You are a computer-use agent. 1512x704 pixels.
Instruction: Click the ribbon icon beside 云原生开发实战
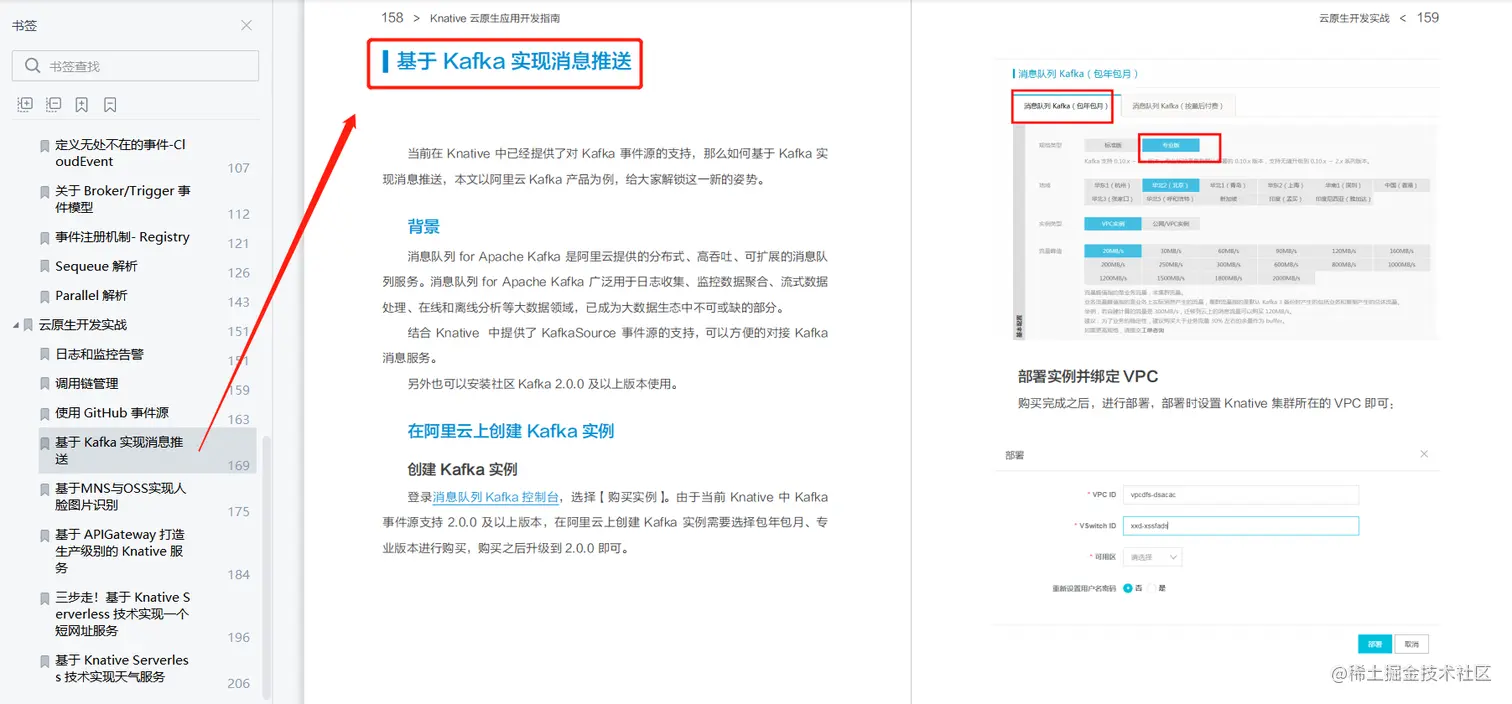(x=29, y=325)
